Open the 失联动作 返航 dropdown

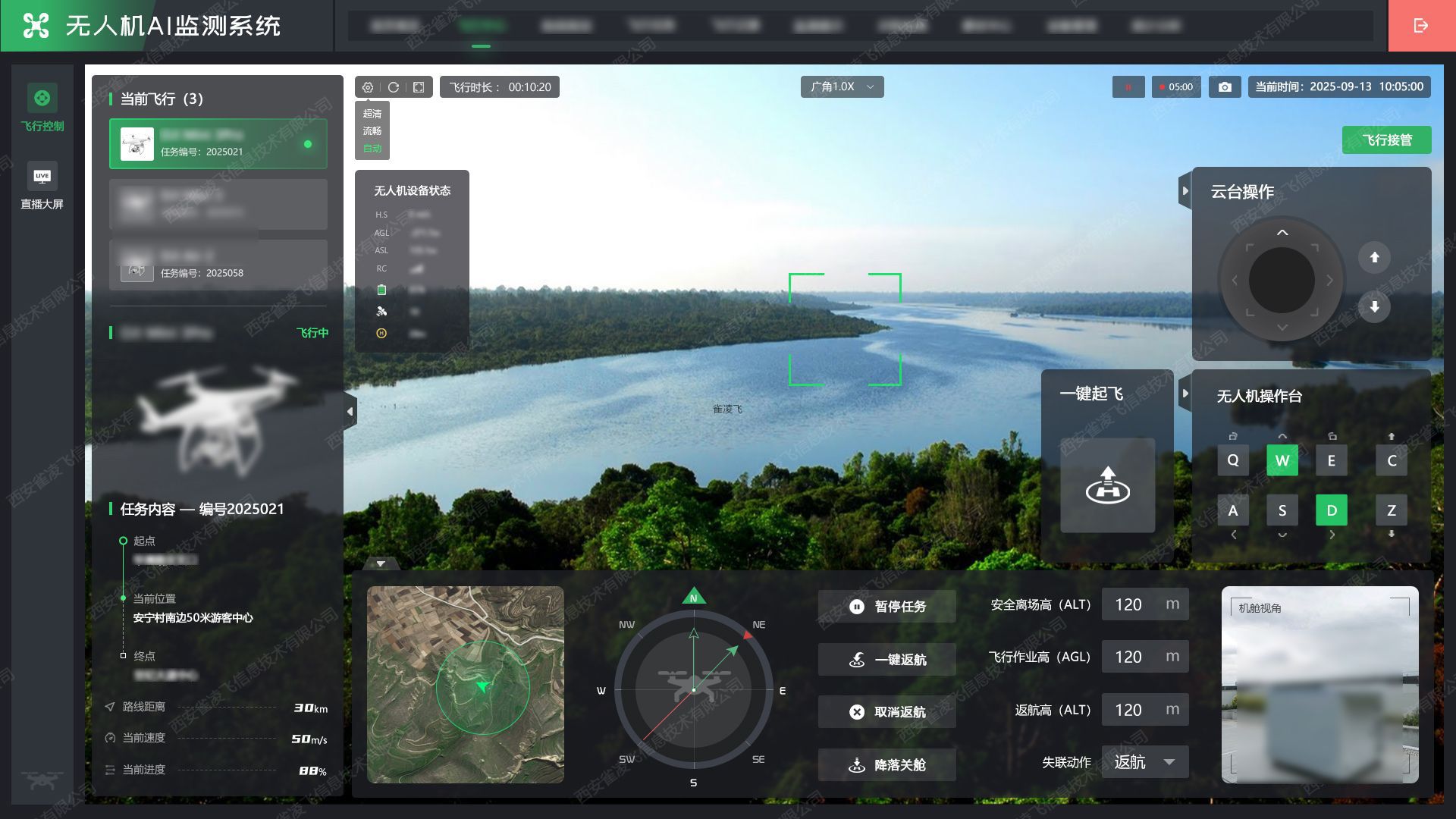click(1144, 762)
